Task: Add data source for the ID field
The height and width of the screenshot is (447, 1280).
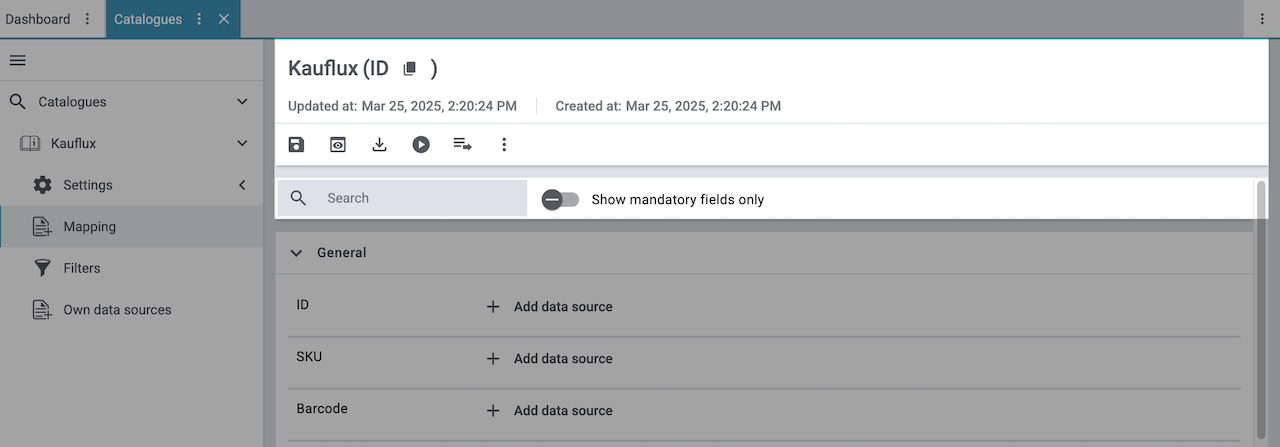Action: coord(549,307)
